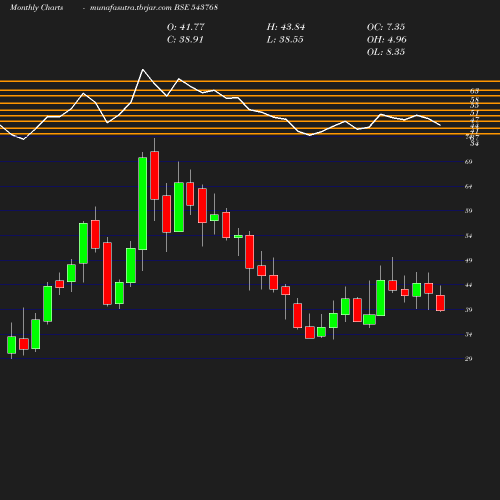This screenshot has width=500, height=500.
Task: Click price axis label 29
Action: 468,359
